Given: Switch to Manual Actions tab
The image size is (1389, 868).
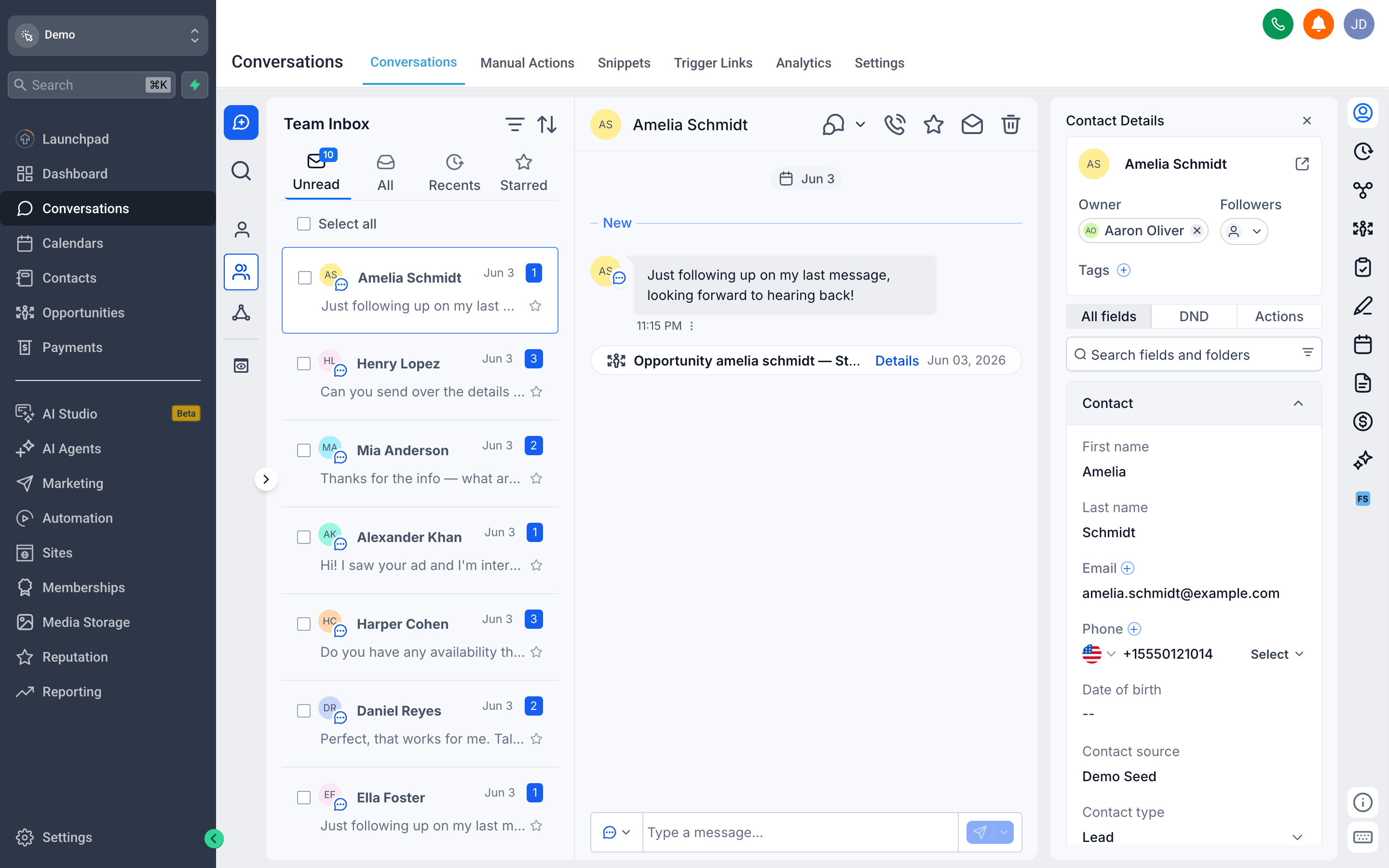Looking at the screenshot, I should click(527, 63).
